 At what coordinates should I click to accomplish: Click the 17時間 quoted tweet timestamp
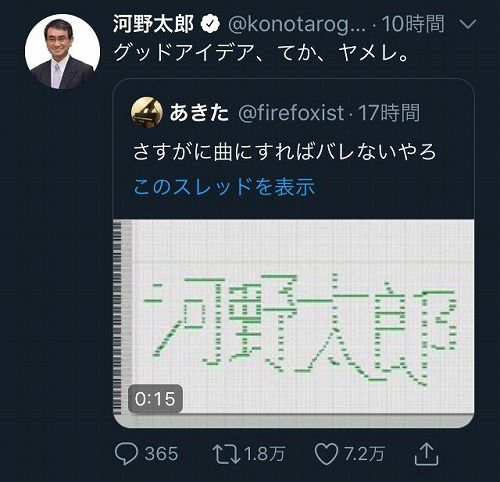[389, 112]
